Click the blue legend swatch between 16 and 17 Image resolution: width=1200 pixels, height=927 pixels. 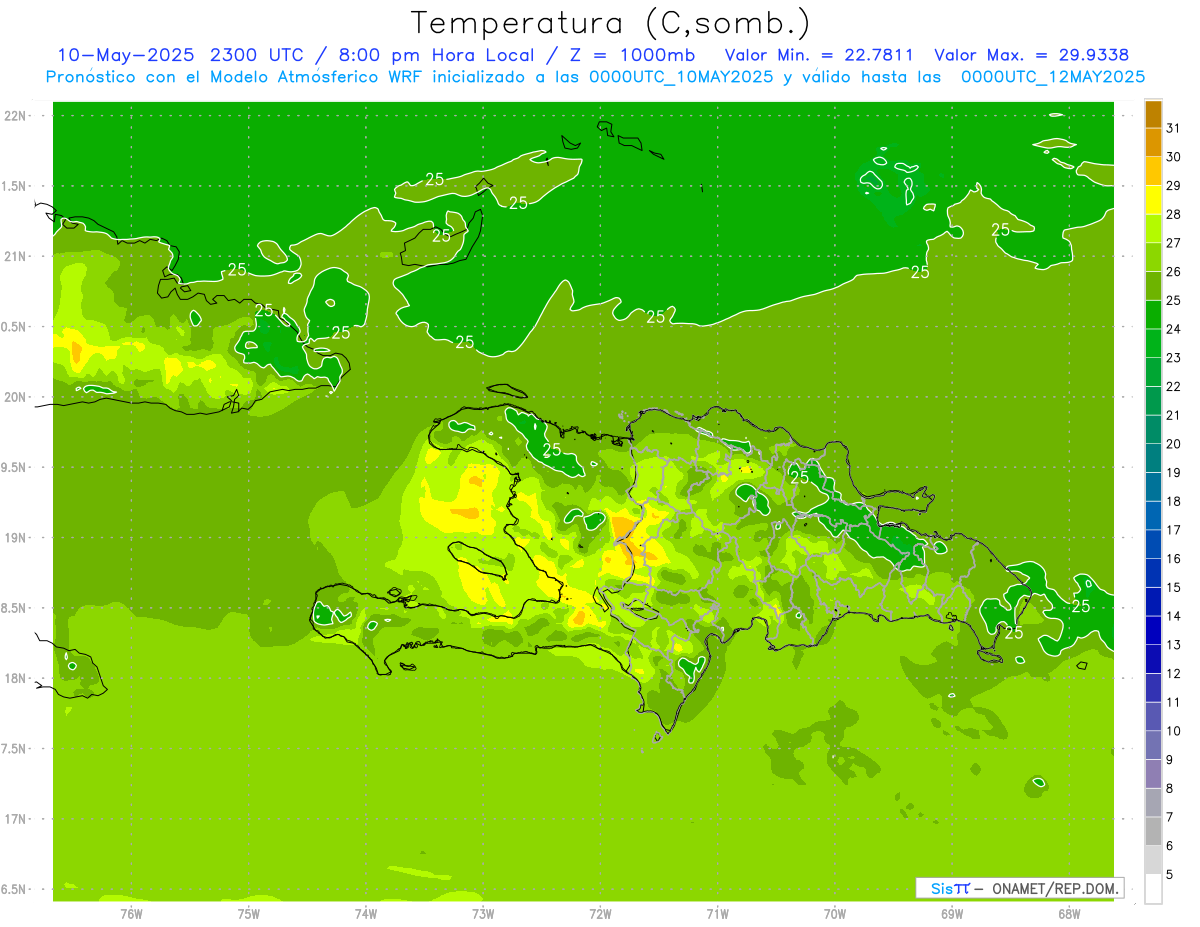point(1153,544)
